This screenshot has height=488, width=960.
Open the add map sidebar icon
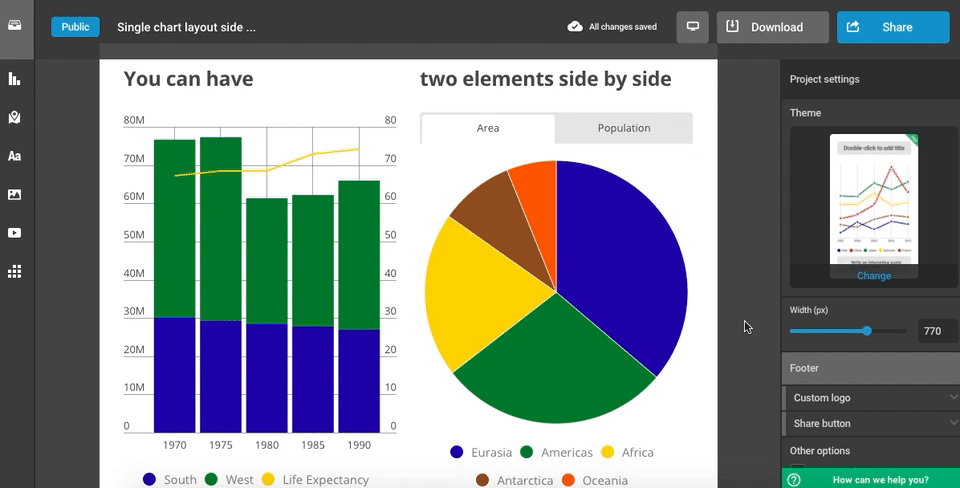coord(14,118)
